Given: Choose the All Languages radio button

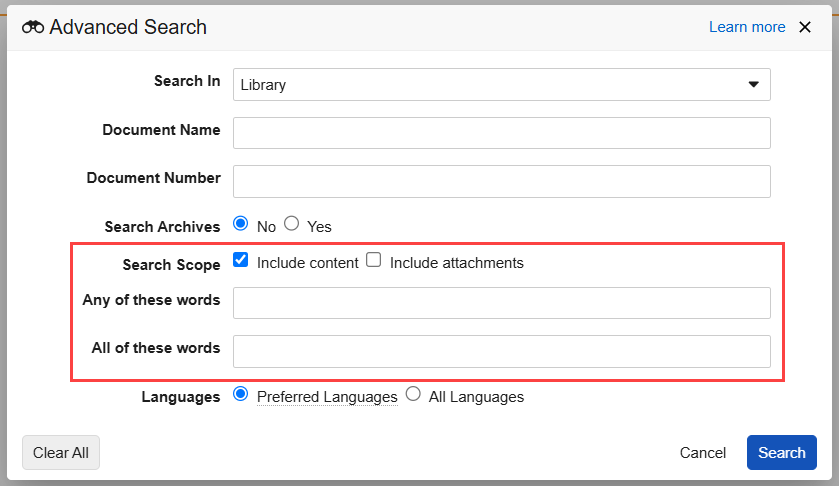Looking at the screenshot, I should click(x=413, y=395).
